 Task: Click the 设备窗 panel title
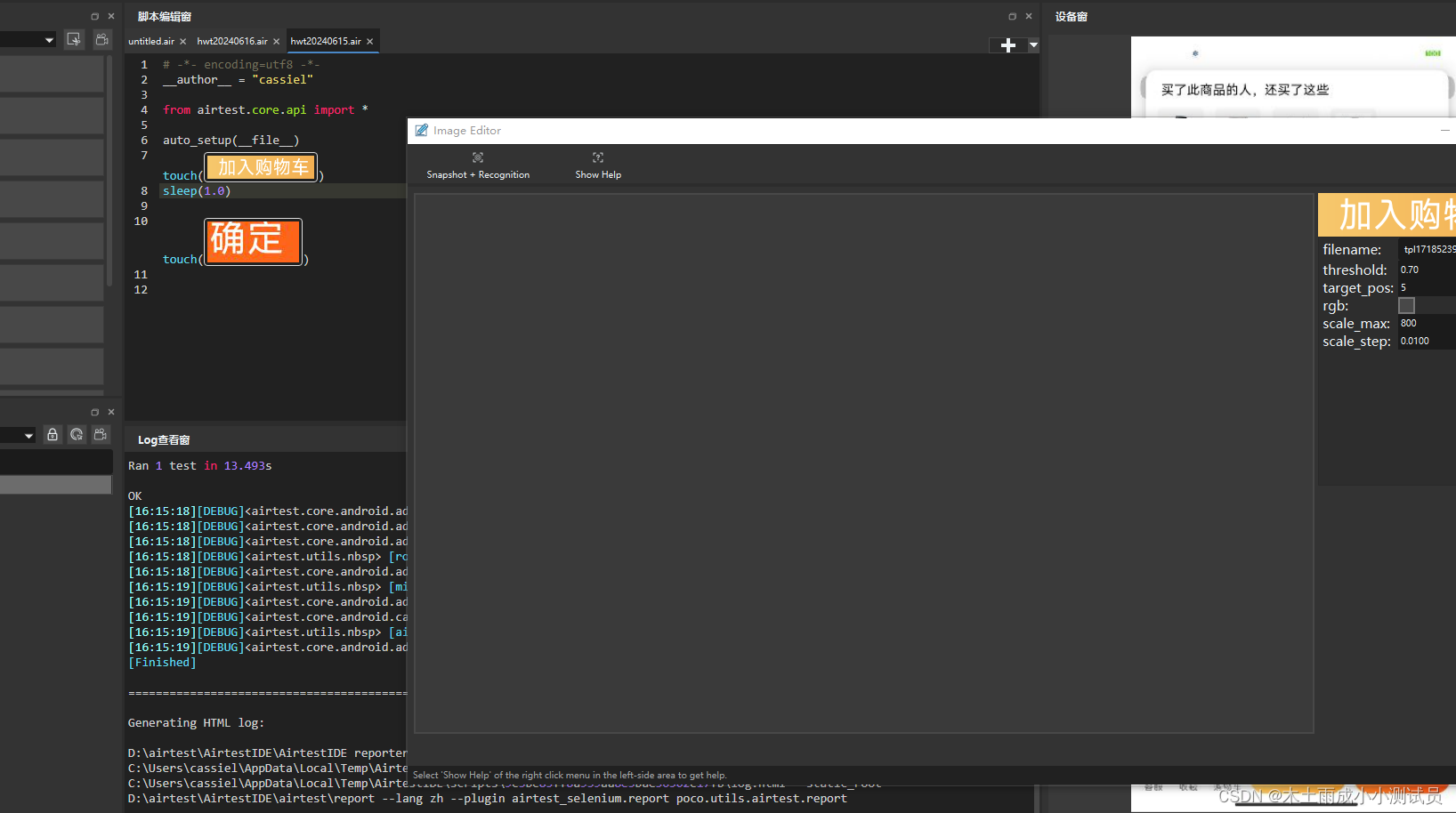coord(1071,17)
